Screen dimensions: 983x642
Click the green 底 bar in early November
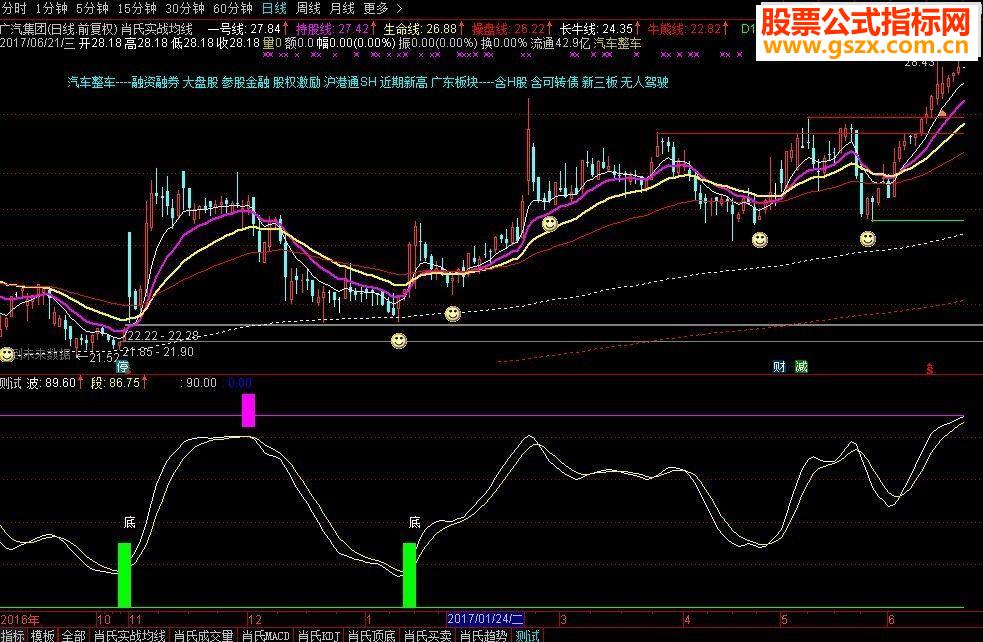(124, 575)
